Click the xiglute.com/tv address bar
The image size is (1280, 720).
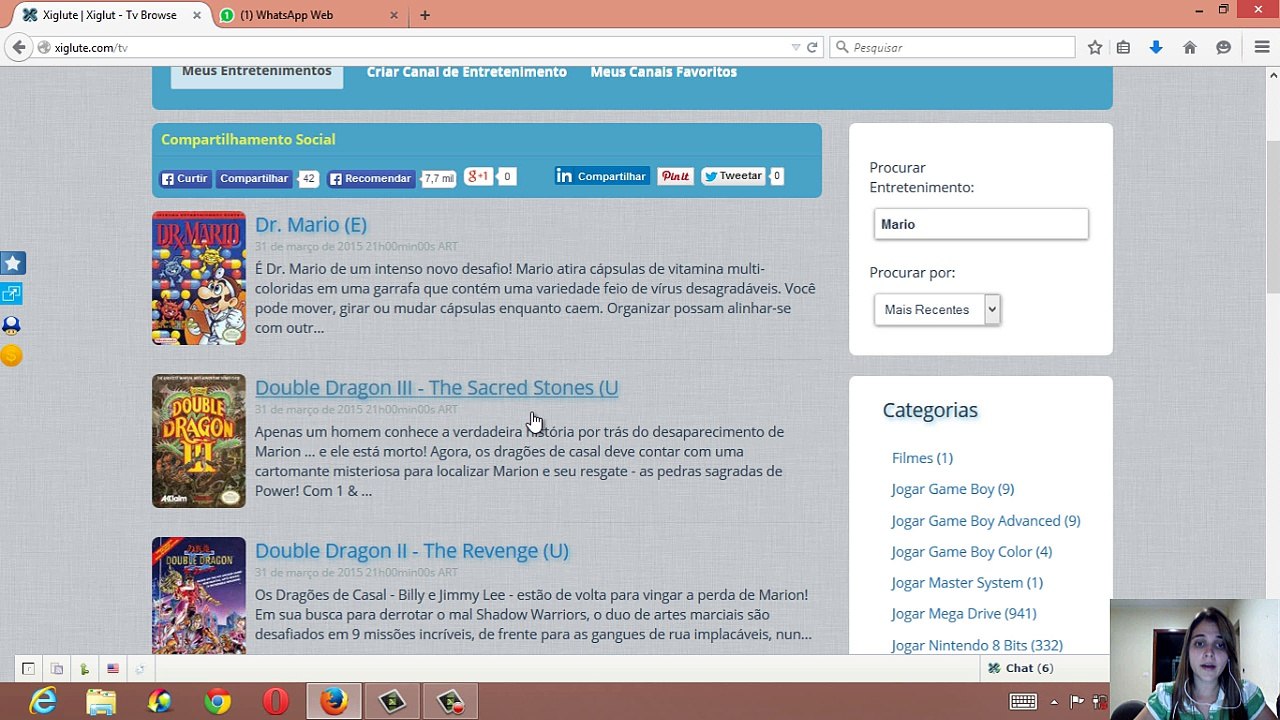pyautogui.click(x=415, y=47)
